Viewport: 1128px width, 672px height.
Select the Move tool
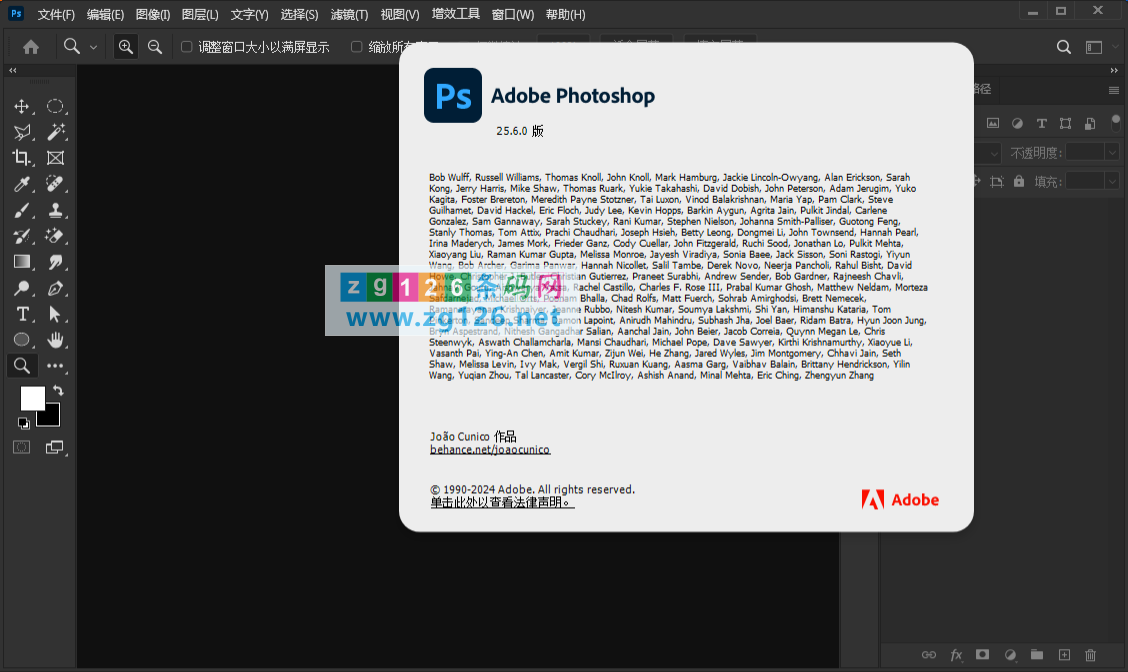click(22, 106)
